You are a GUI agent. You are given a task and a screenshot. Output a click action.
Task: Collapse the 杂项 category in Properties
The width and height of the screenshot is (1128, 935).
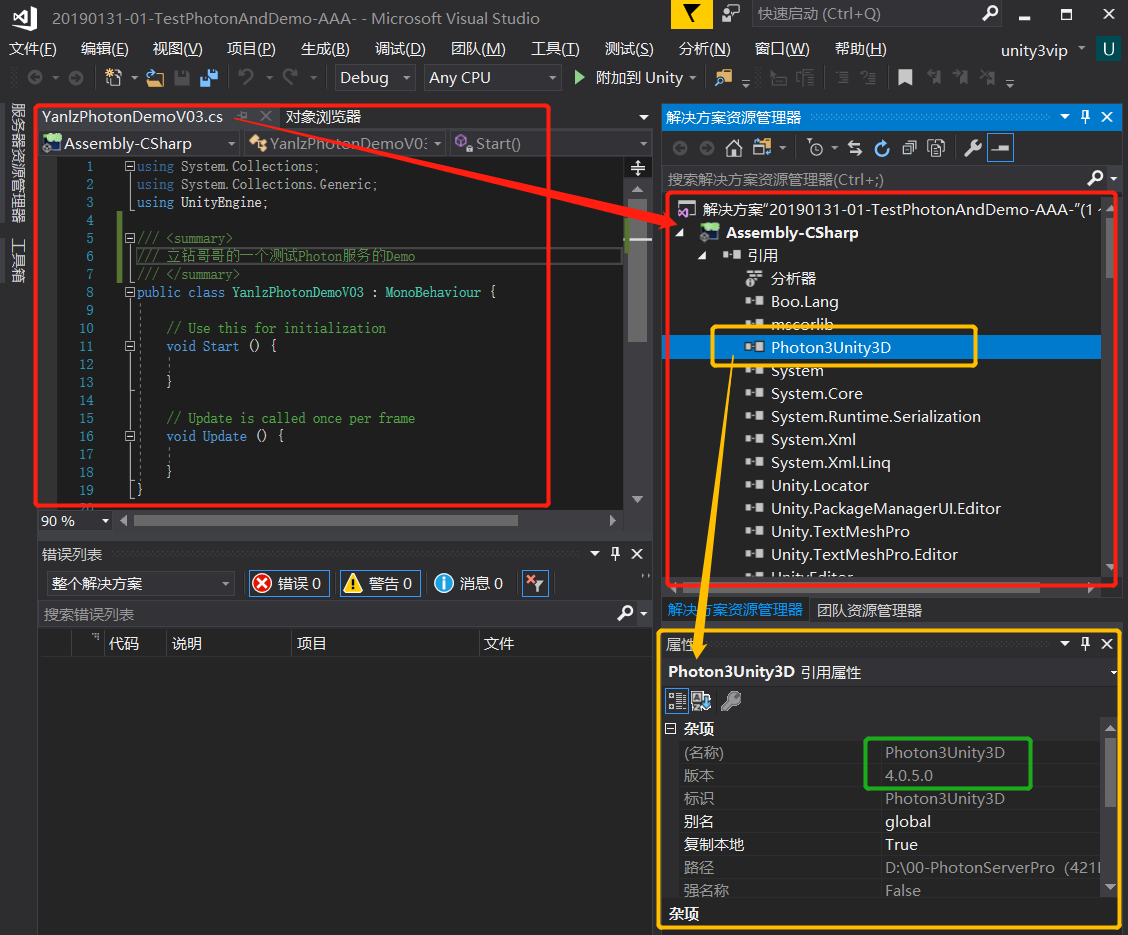[x=670, y=729]
